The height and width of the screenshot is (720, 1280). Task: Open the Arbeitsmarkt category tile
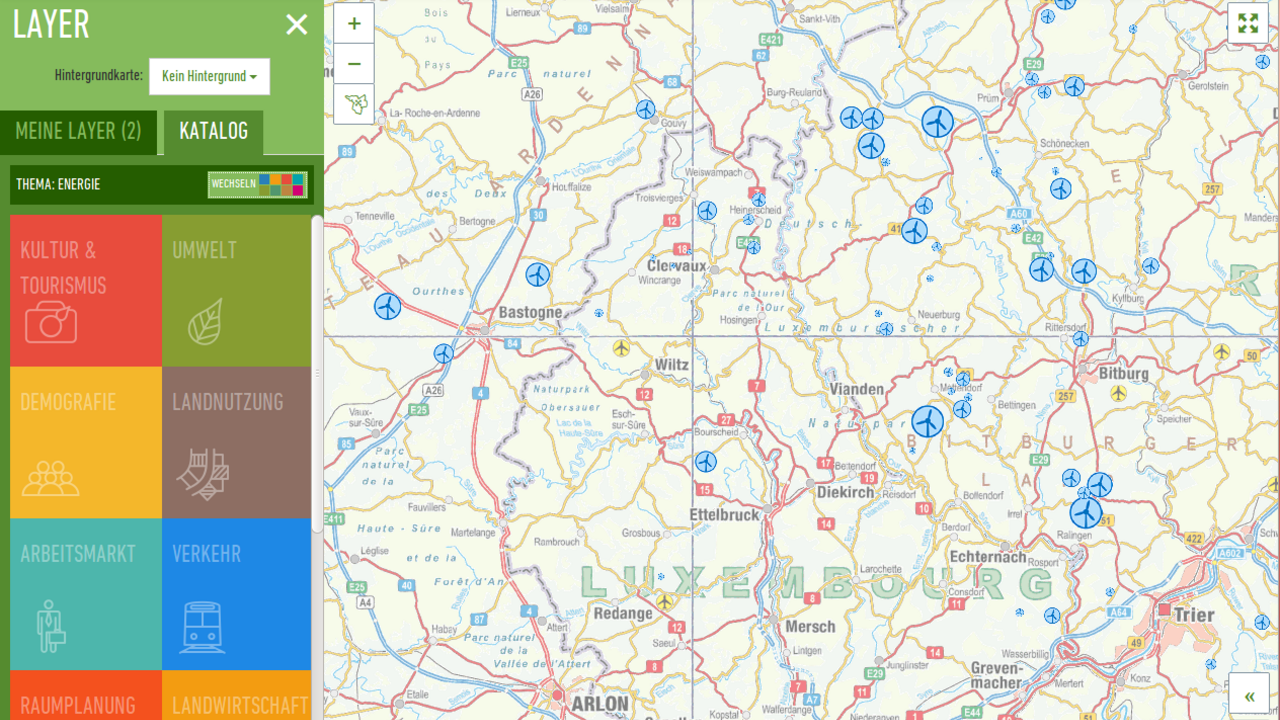pos(86,594)
